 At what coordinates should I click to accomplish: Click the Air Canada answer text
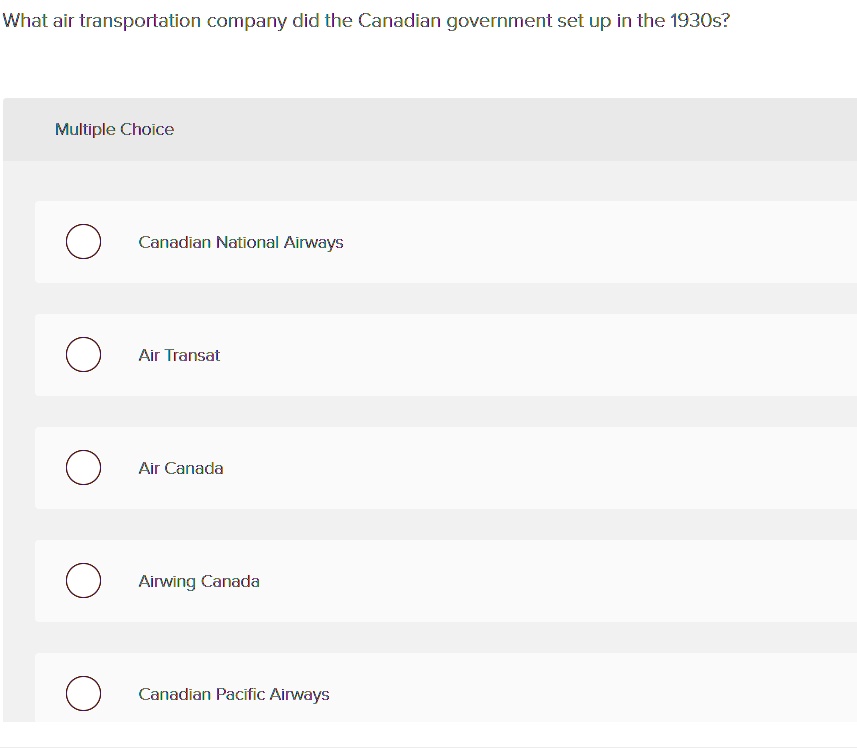(181, 468)
